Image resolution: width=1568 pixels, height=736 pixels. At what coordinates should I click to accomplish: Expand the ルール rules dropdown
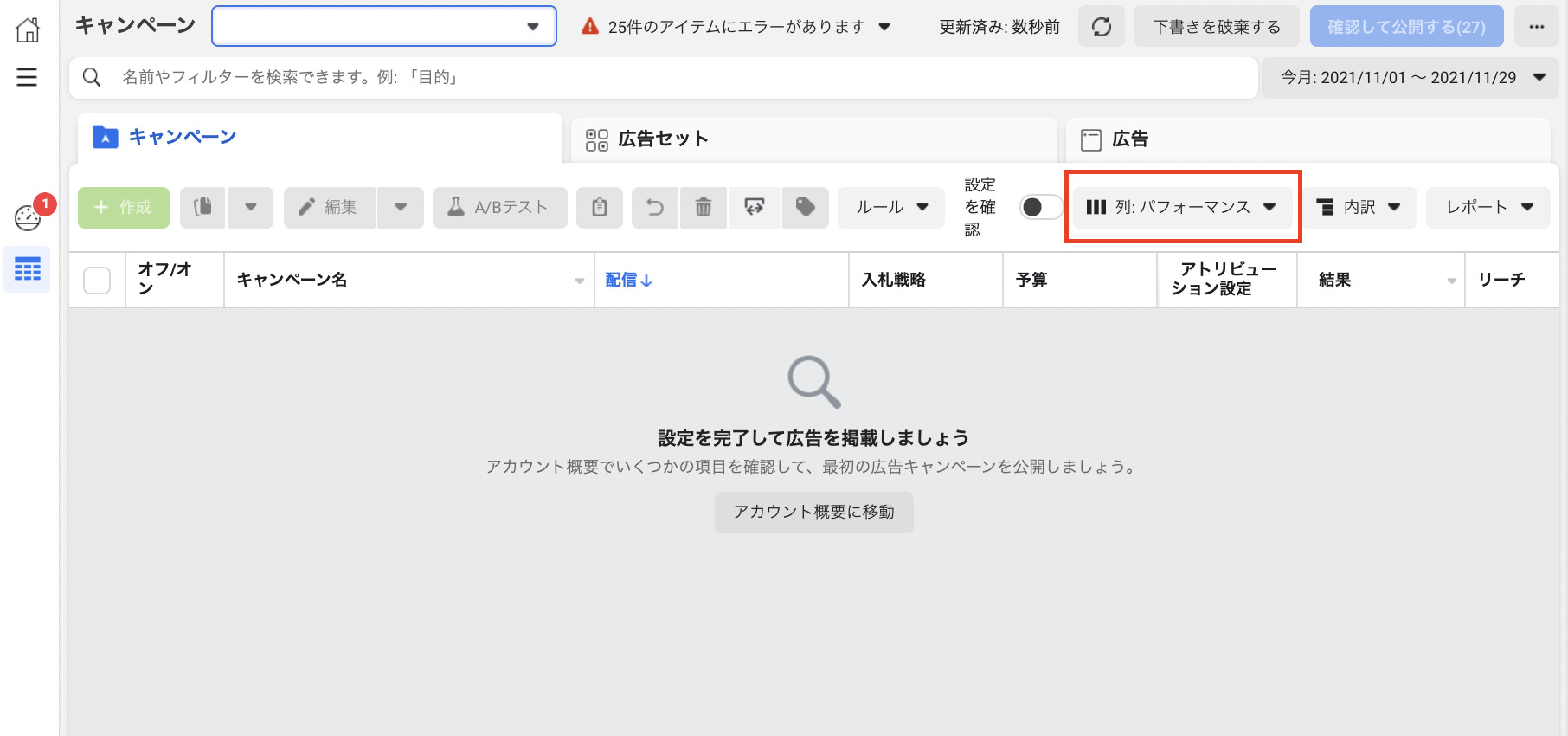(891, 208)
